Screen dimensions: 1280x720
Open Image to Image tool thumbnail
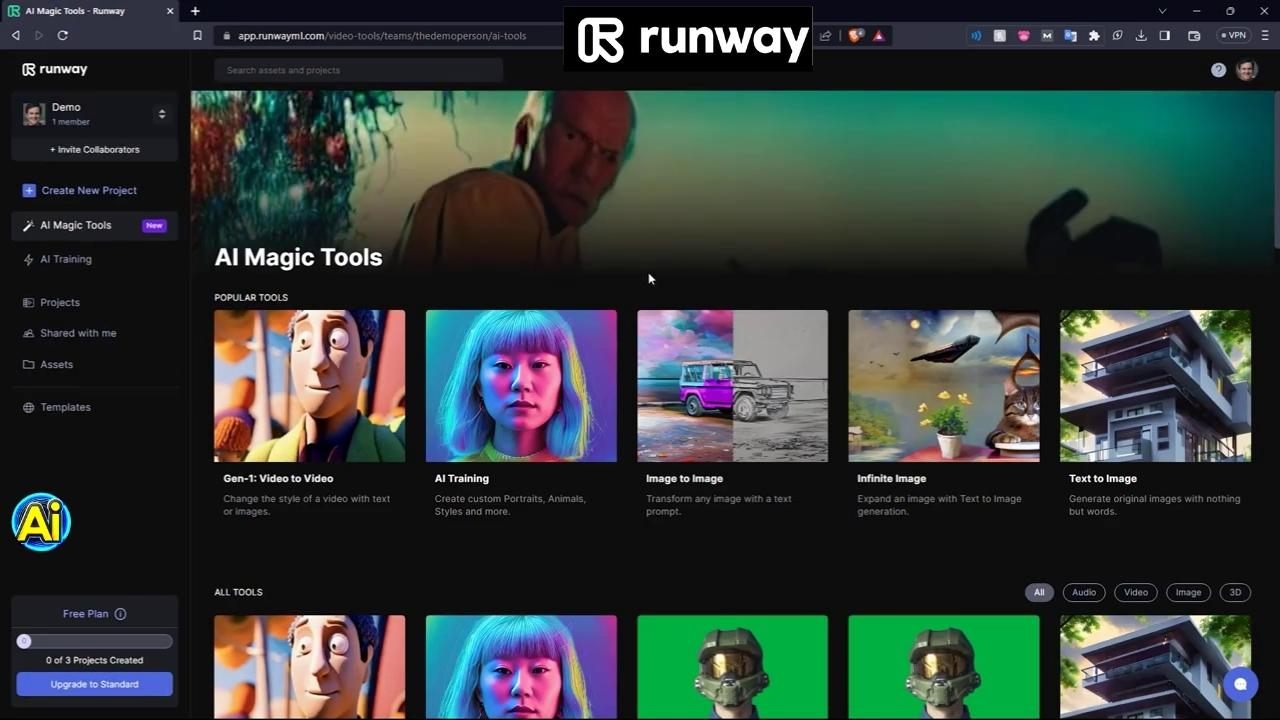tap(732, 385)
